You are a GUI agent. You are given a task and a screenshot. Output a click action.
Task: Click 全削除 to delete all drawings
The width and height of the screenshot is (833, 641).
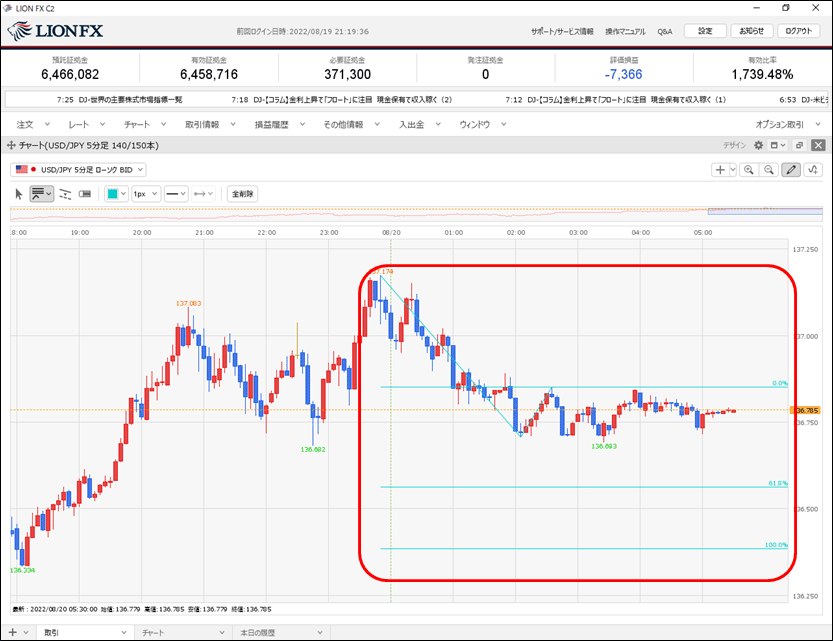(x=243, y=194)
